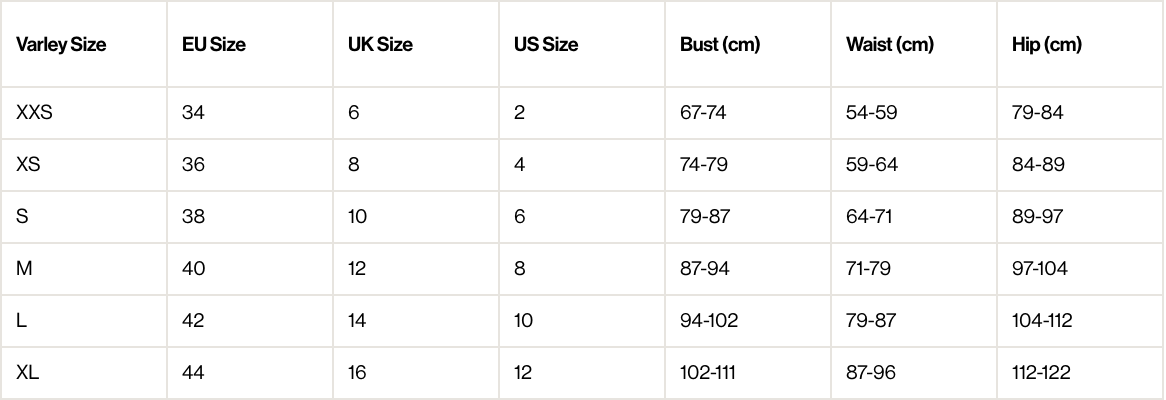This screenshot has height=400, width=1166.
Task: Select the Waist (cm) header cell
Action: pos(890,45)
